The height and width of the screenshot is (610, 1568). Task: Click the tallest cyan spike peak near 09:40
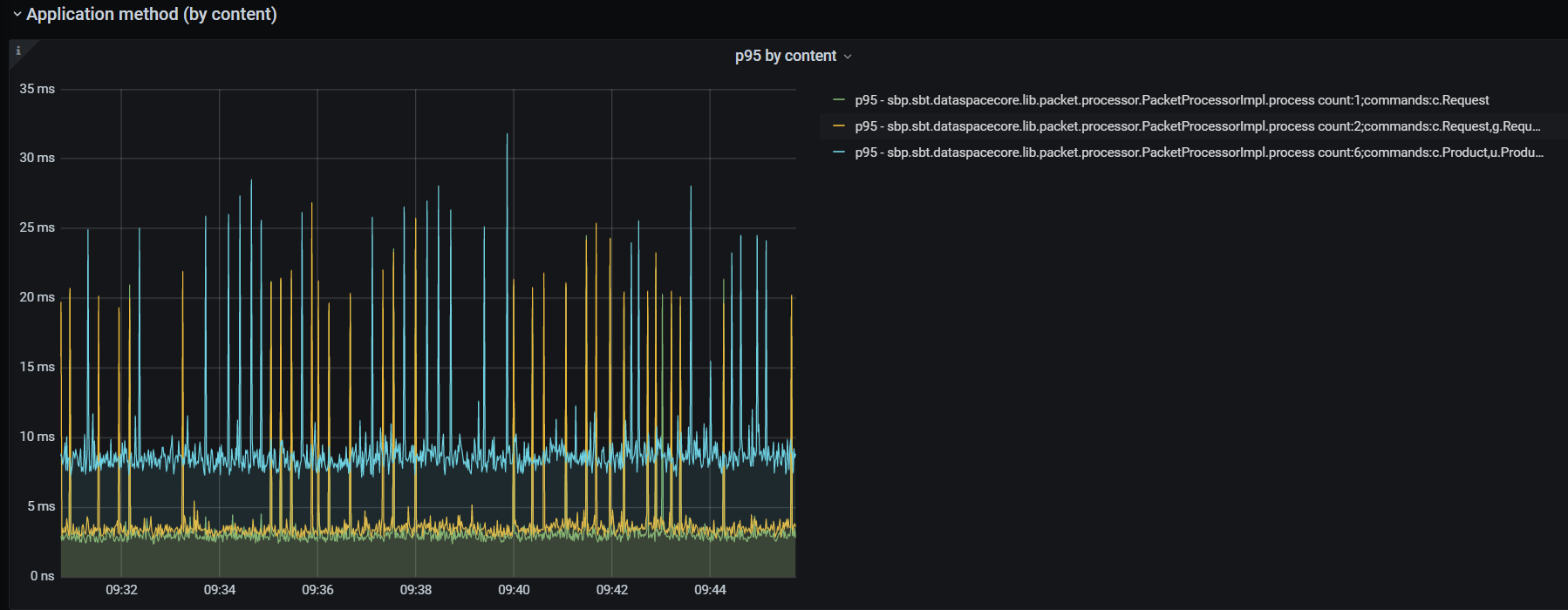pyautogui.click(x=507, y=135)
